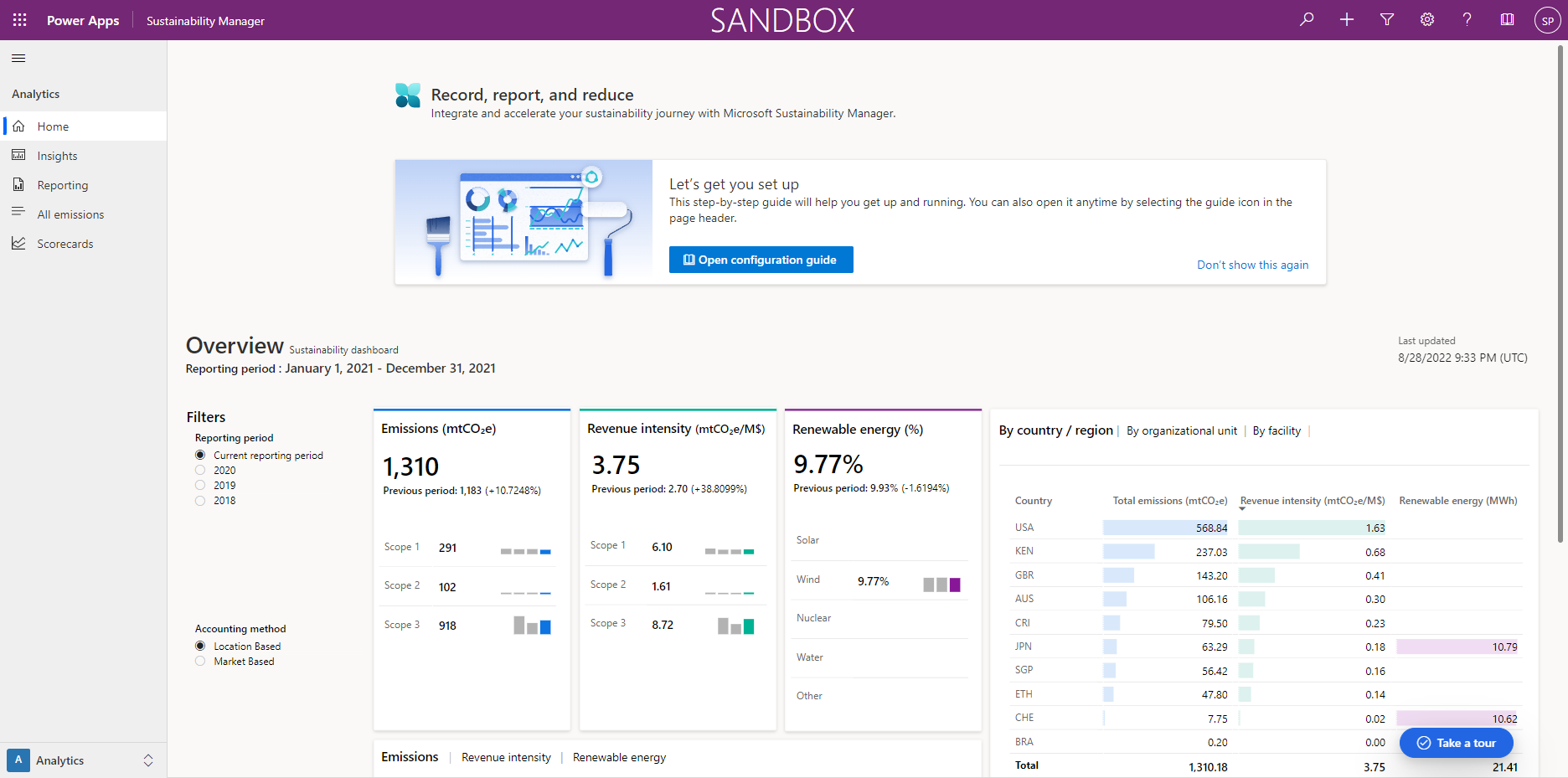
Task: Switch to By organizational unit tab
Action: pyautogui.click(x=1181, y=430)
